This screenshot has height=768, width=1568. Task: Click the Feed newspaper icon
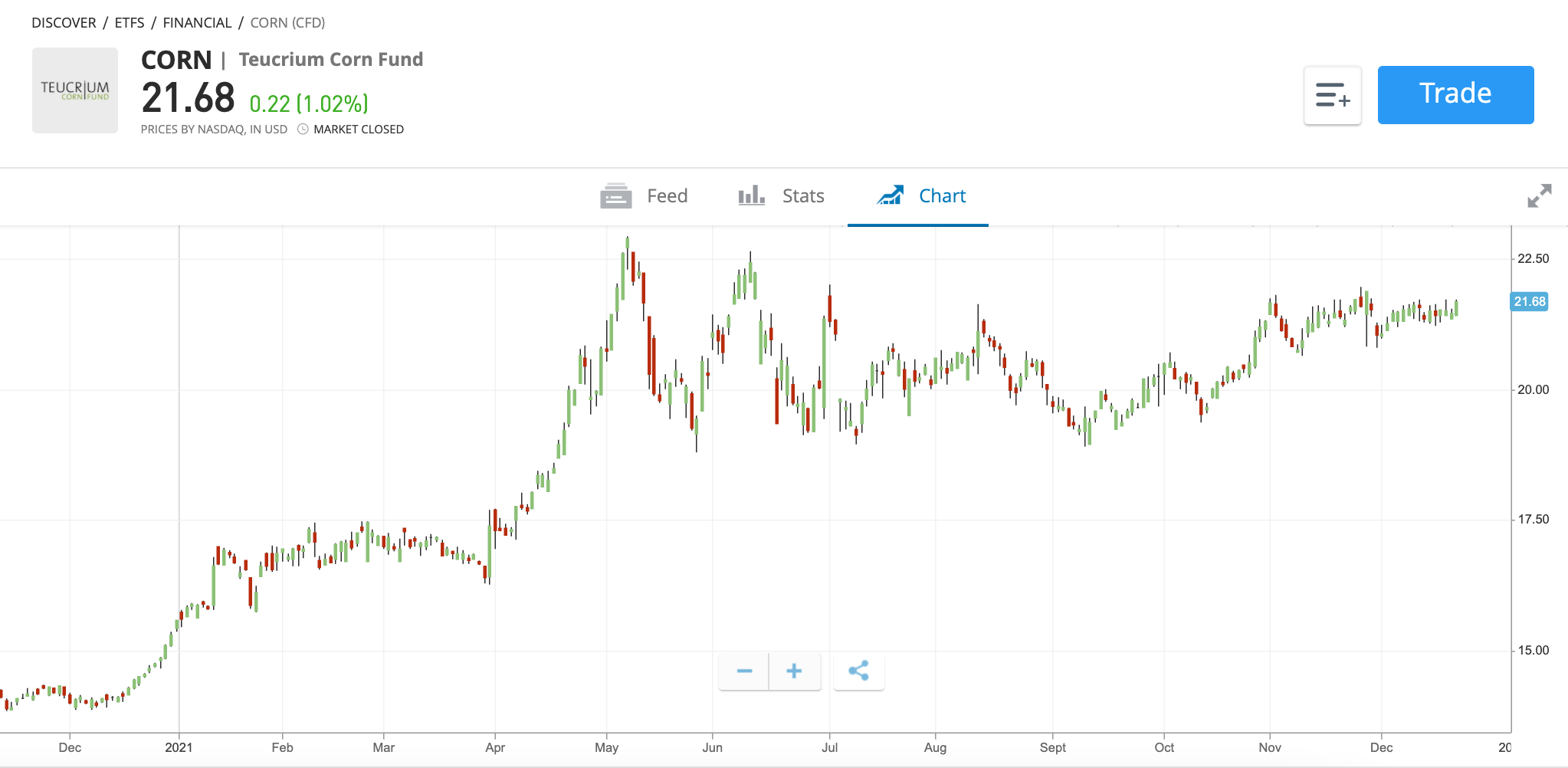coord(616,196)
